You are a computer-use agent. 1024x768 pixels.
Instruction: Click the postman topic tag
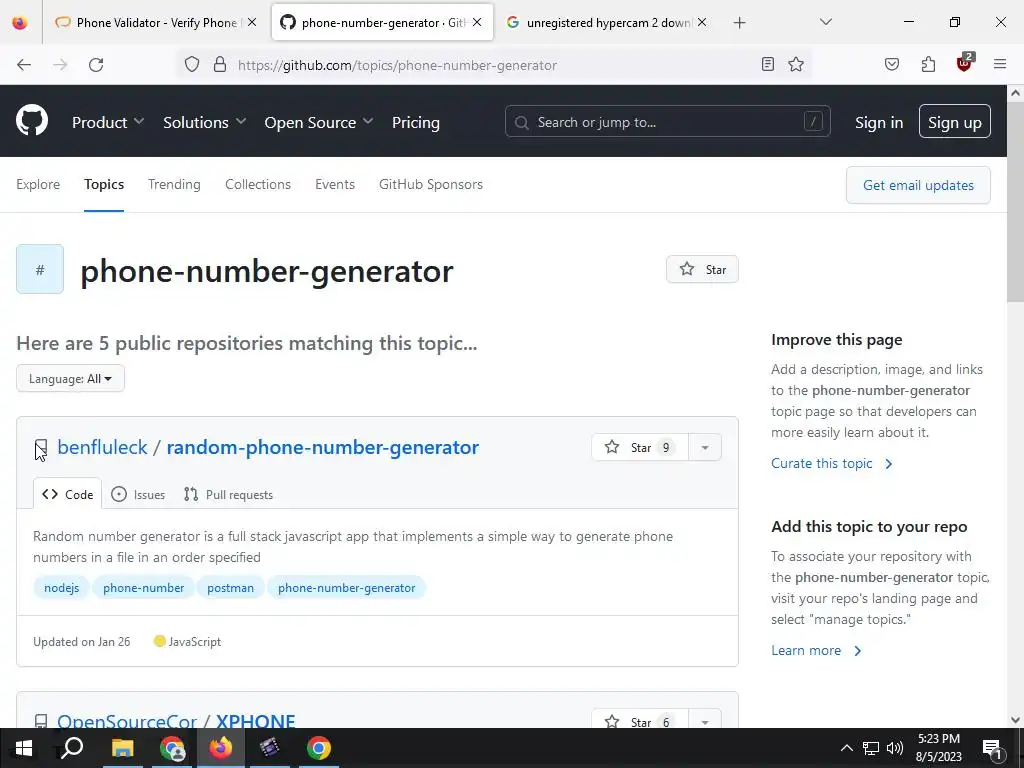[231, 588]
